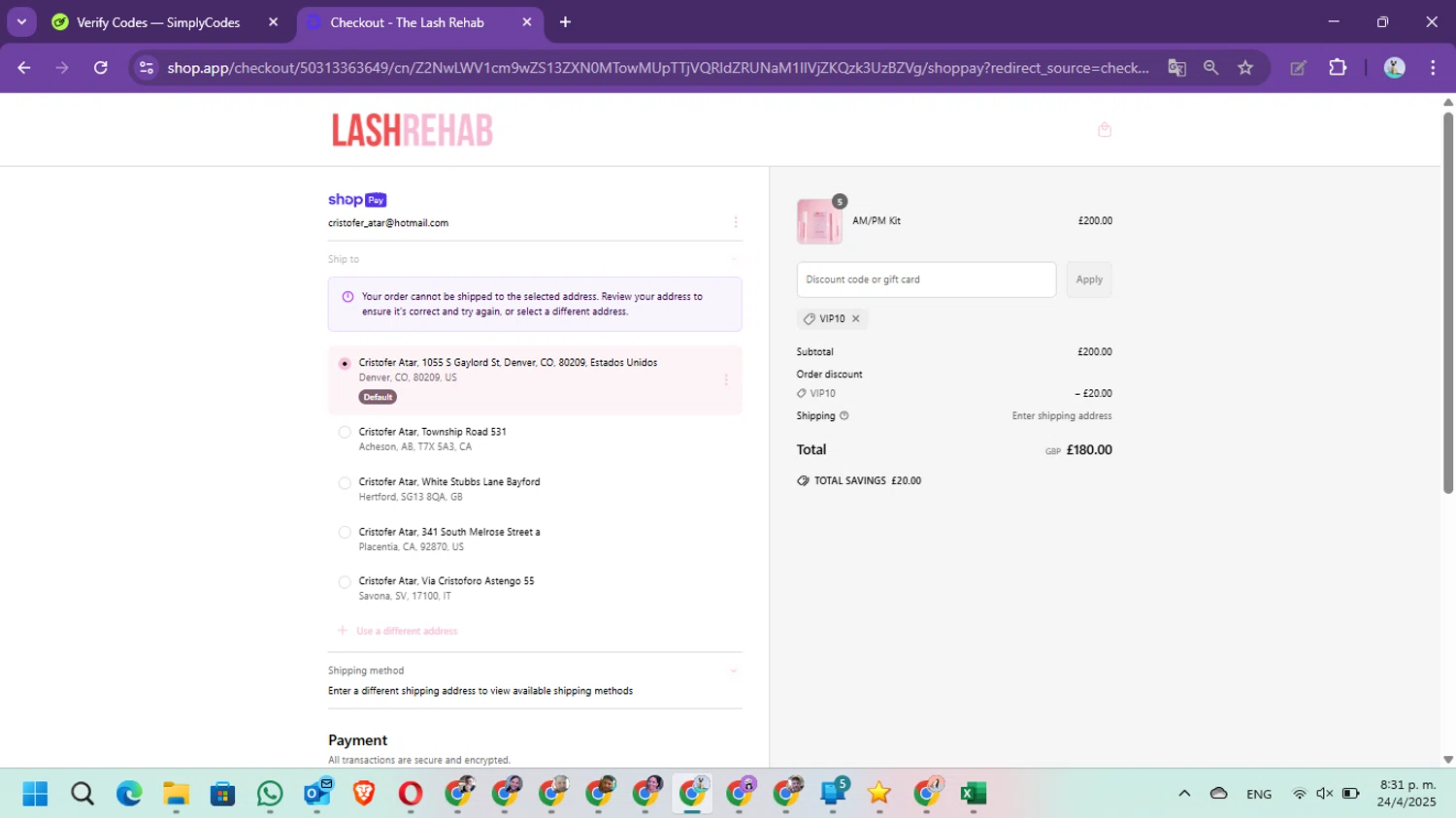
Task: Open the clock and date panel
Action: point(1406,794)
